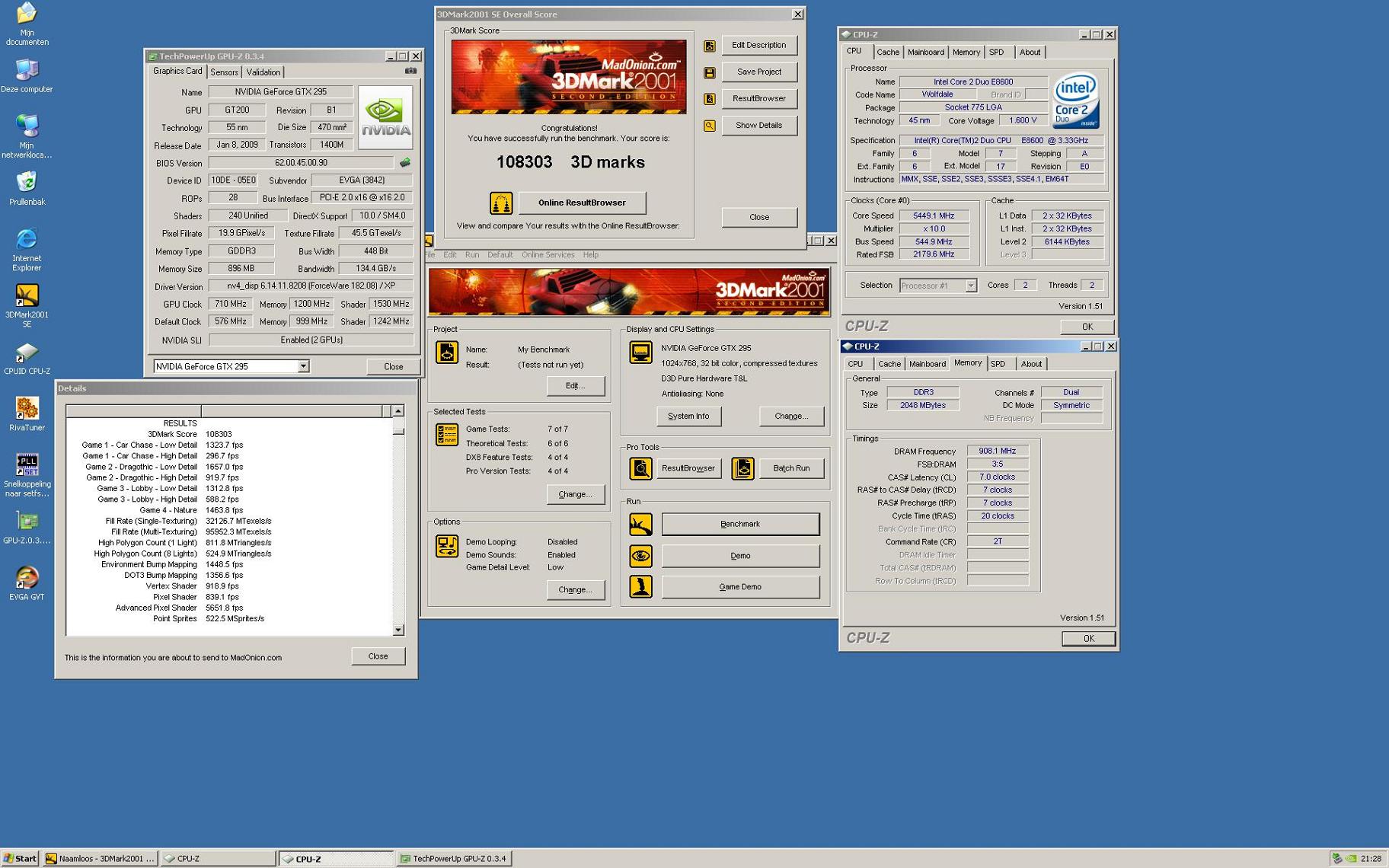This screenshot has width=1389, height=868.
Task: Click the Save Project button
Action: [x=758, y=72]
